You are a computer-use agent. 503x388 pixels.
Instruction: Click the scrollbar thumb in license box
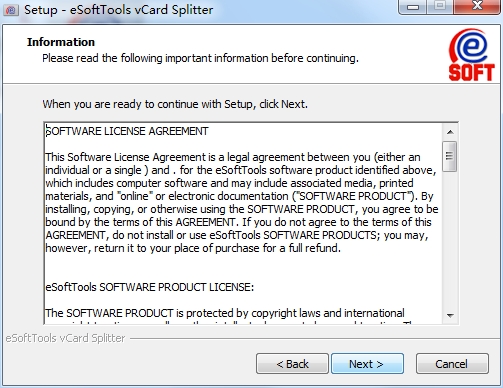click(x=450, y=156)
